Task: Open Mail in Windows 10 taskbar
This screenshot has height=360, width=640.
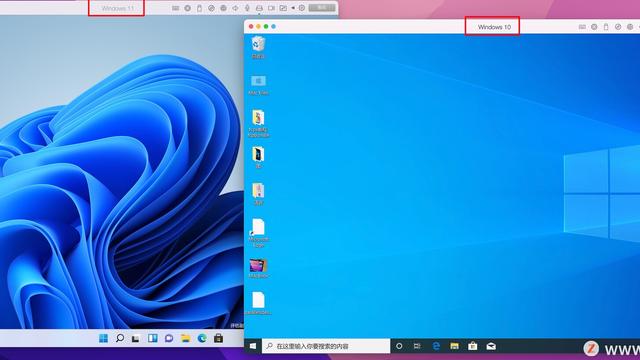Action: [491, 346]
